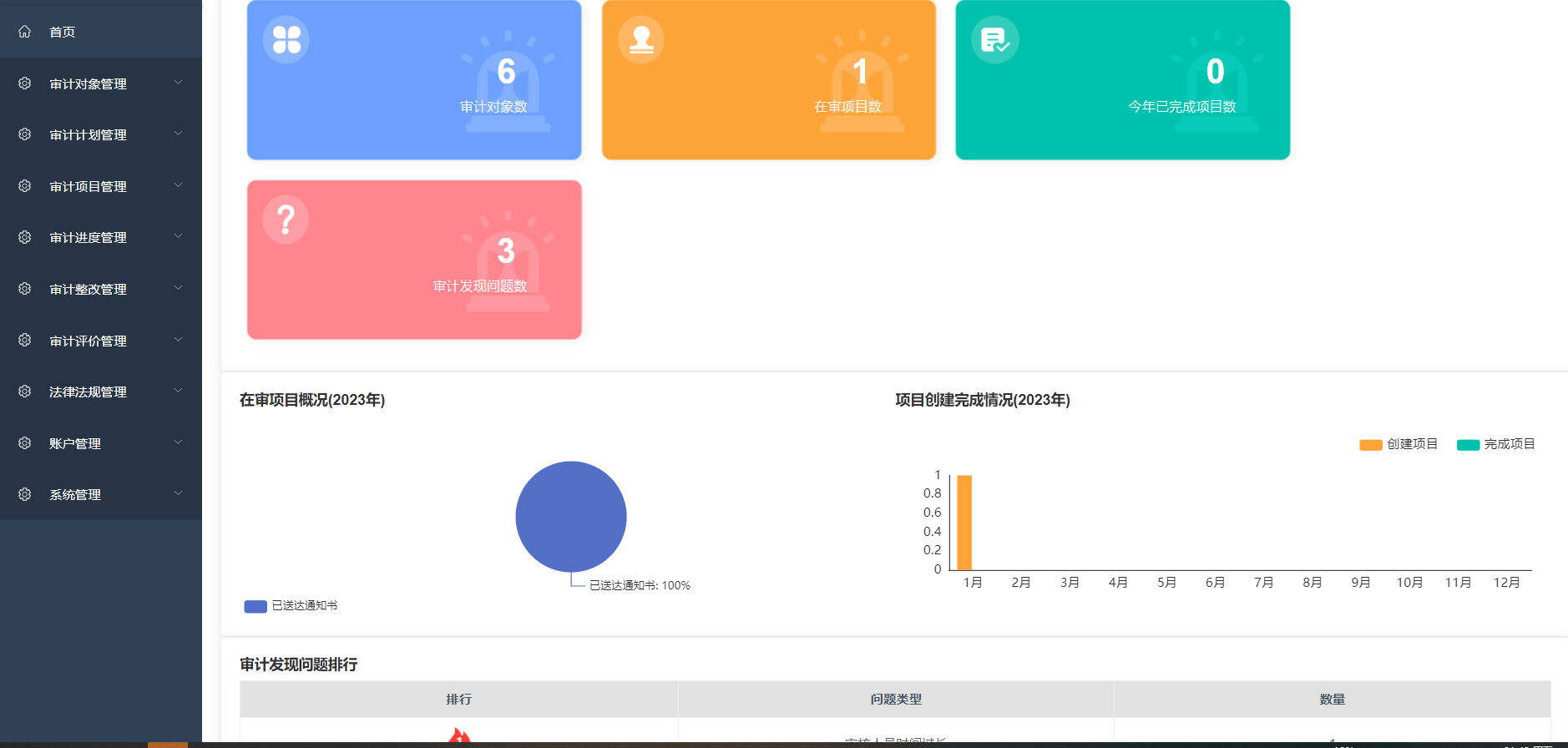Viewport: 1568px width, 748px height.
Task: Click the blue pie chart slice
Action: click(571, 517)
